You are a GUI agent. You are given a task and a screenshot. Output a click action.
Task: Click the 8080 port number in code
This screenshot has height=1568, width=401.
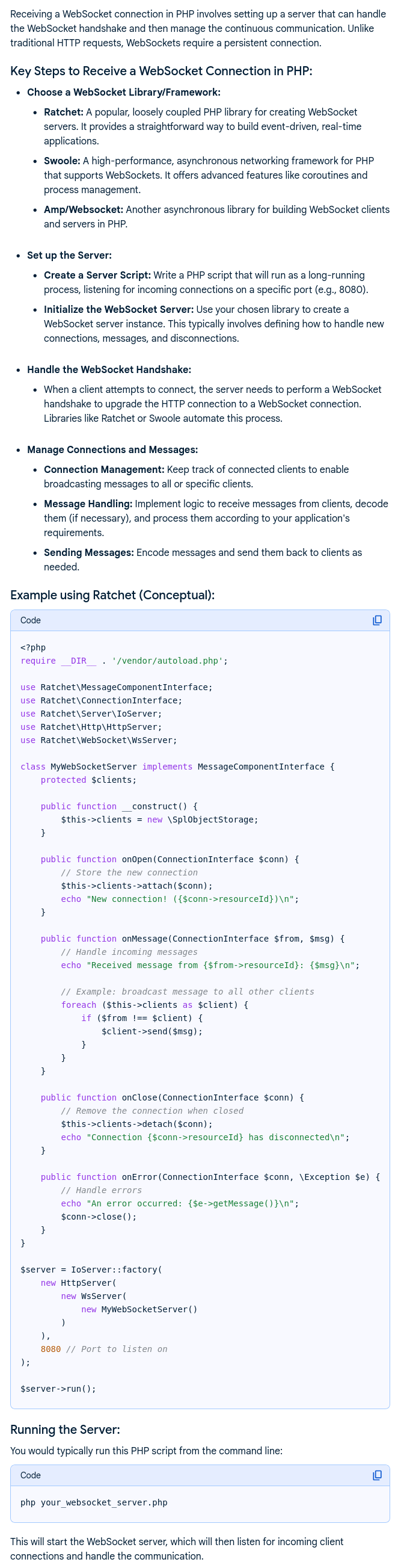(51, 1349)
